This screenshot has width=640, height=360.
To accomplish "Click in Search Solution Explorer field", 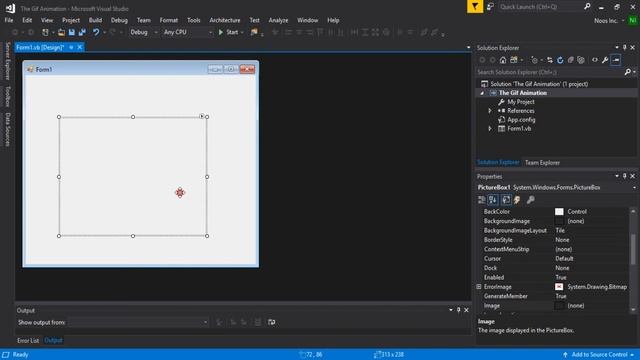I will 549,72.
